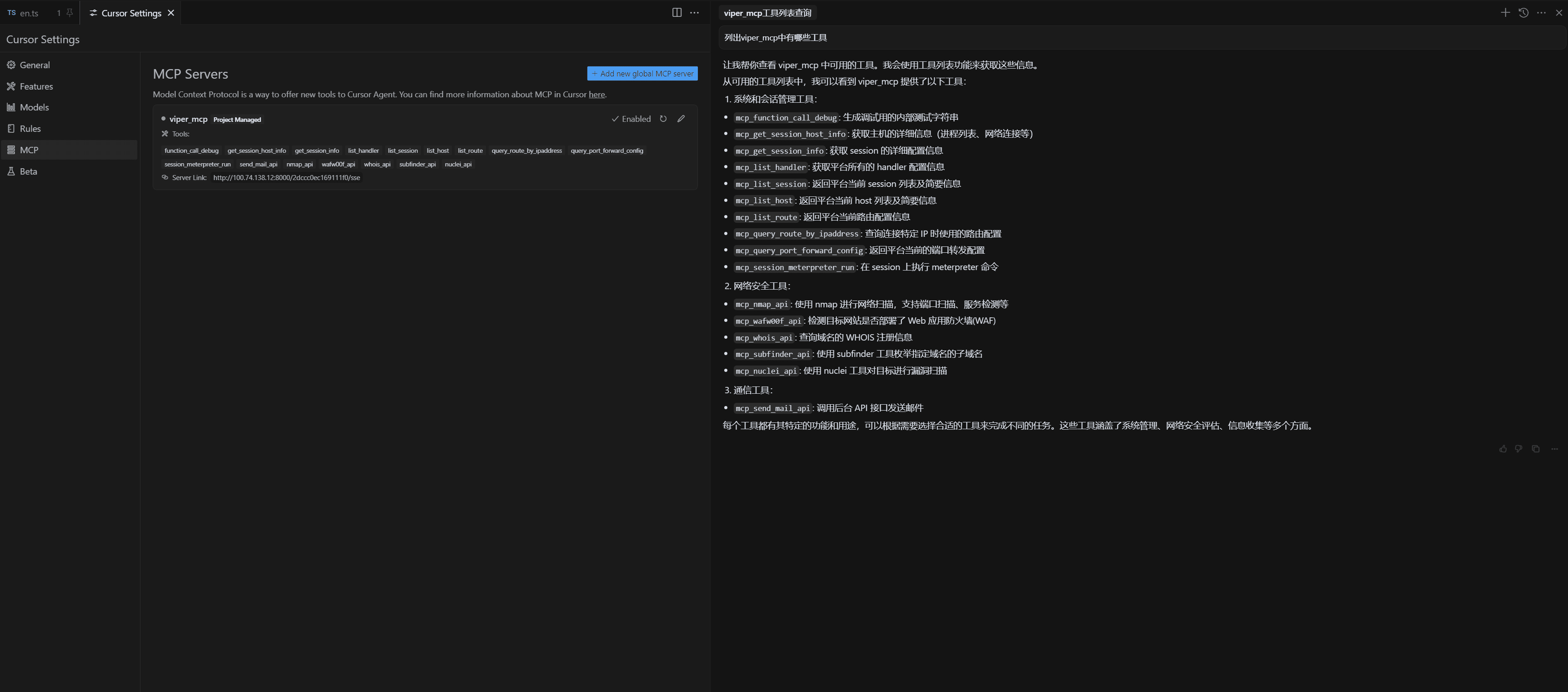The image size is (1568, 692).
Task: Follow the 'here' documentation link
Action: point(596,94)
